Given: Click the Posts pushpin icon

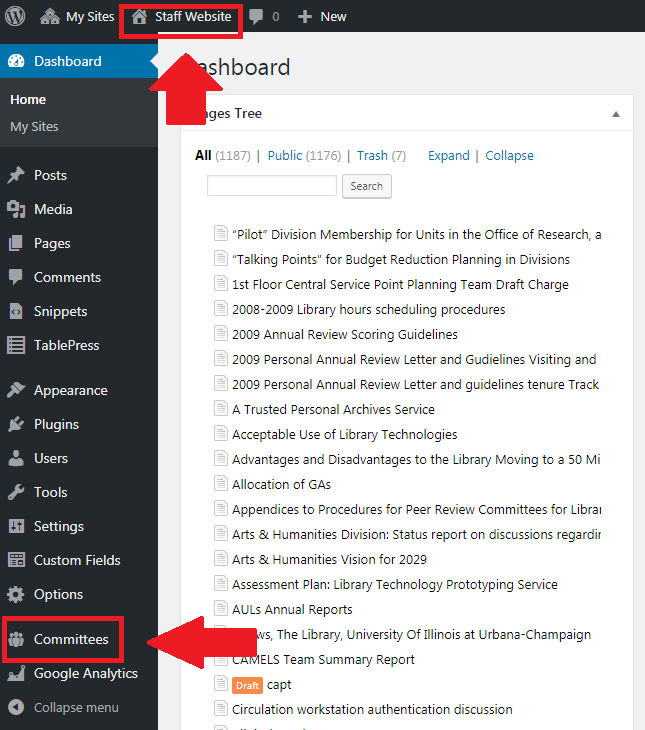Looking at the screenshot, I should click(16, 175).
